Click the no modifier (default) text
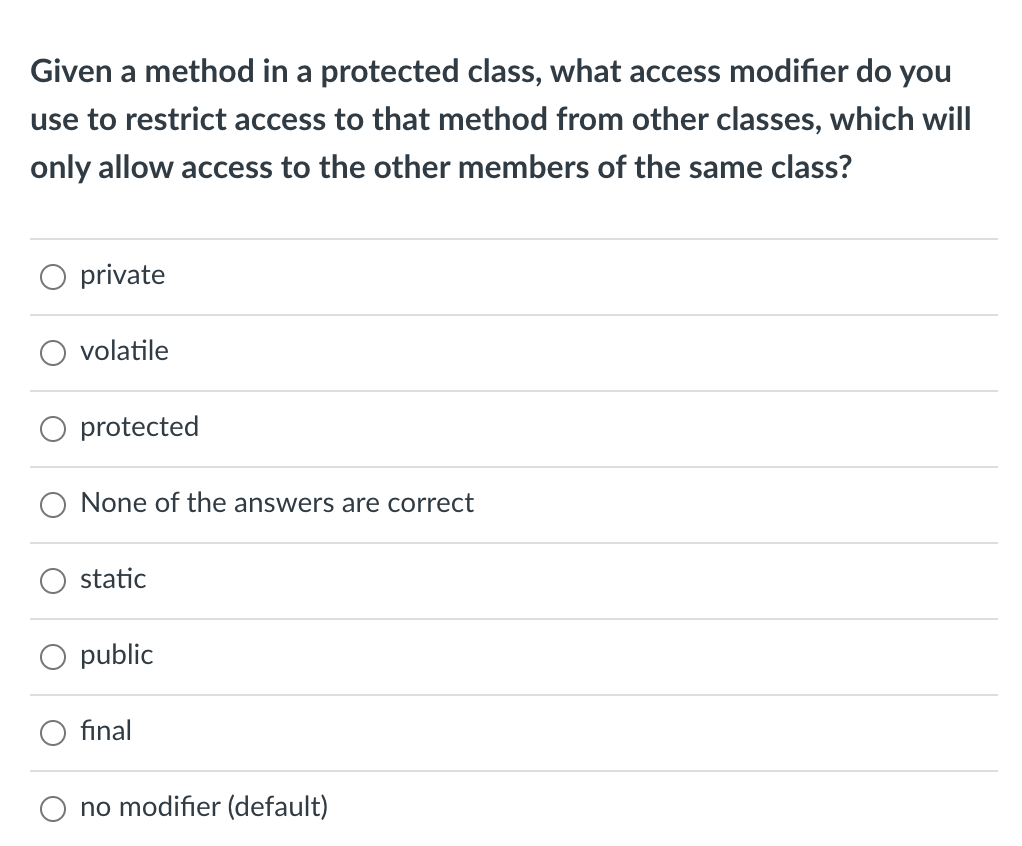Image resolution: width=1022 pixels, height=846 pixels. [x=204, y=807]
